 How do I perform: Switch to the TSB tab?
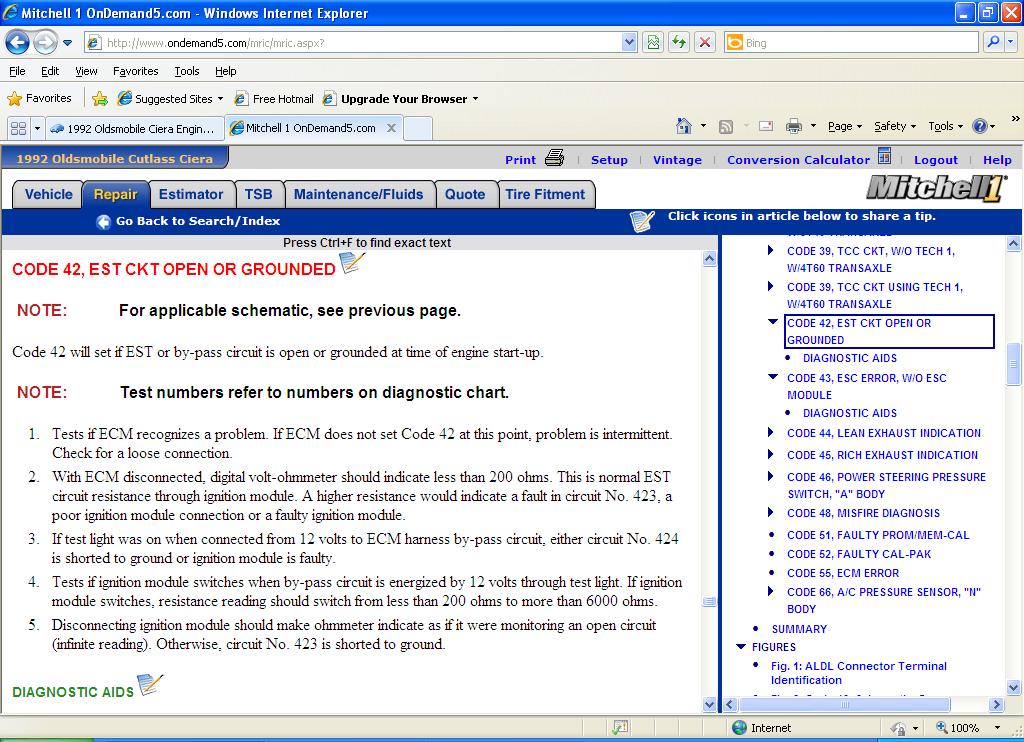259,194
